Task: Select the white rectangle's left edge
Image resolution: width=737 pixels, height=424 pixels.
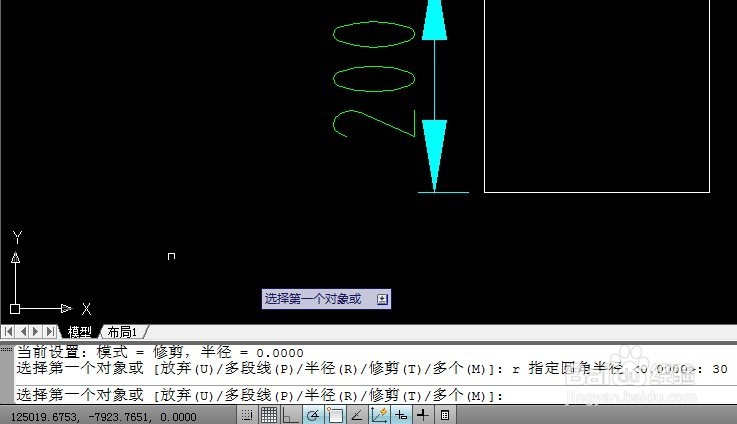Action: [x=485, y=96]
